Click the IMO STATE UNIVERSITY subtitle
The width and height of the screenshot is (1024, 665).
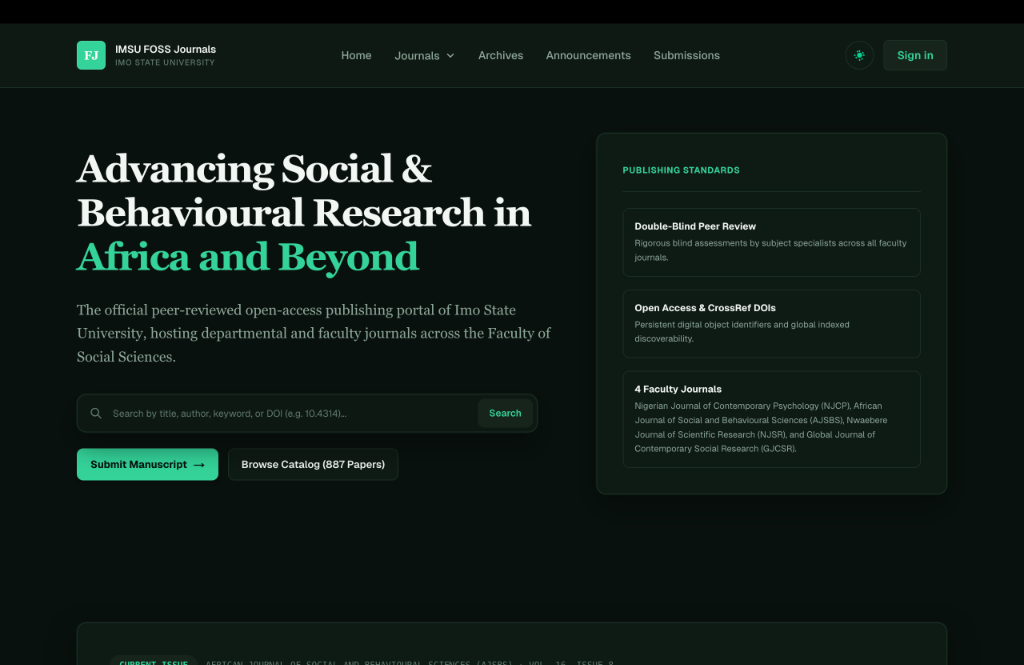pos(165,63)
